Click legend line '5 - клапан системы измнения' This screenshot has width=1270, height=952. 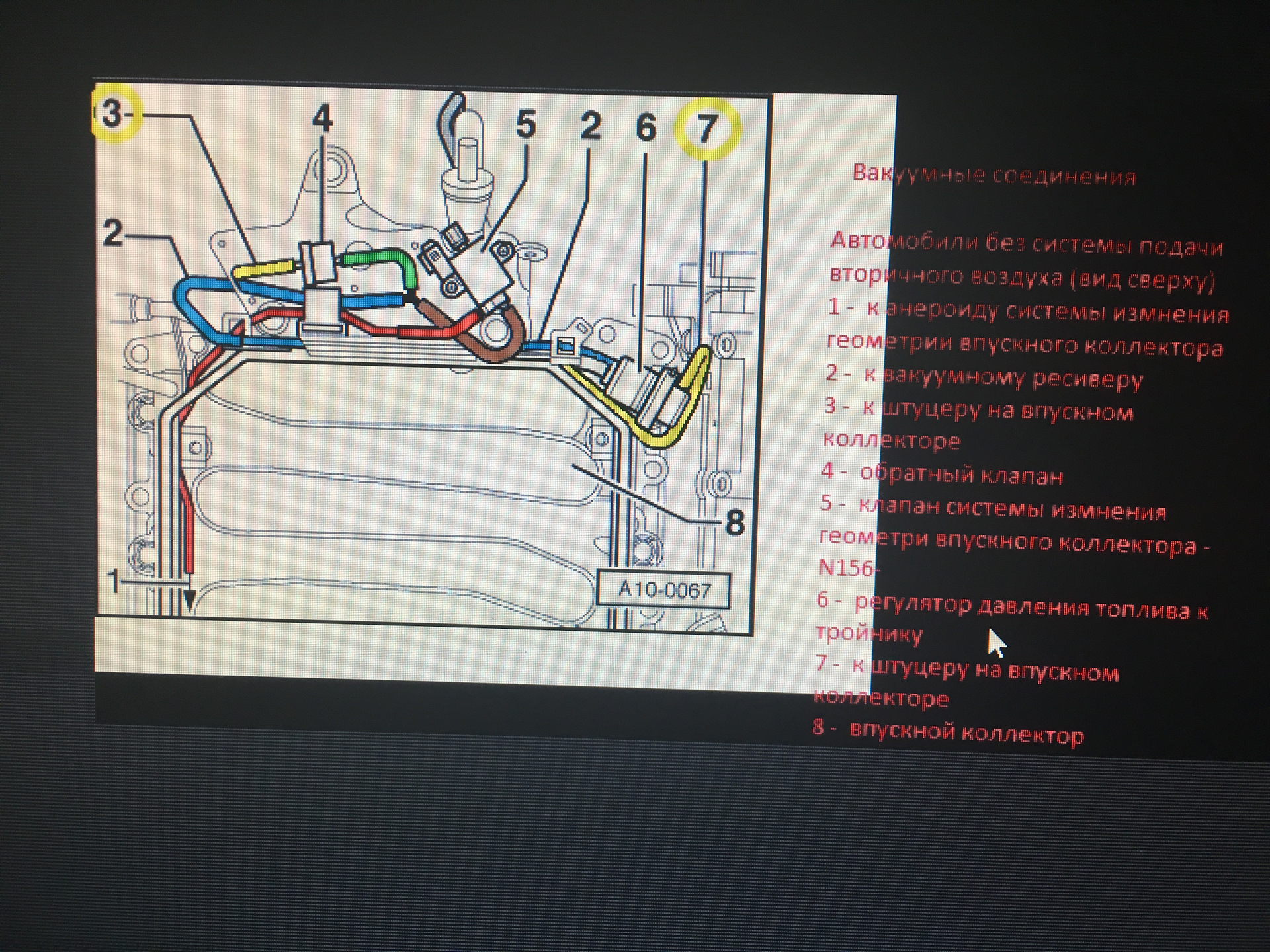point(992,508)
